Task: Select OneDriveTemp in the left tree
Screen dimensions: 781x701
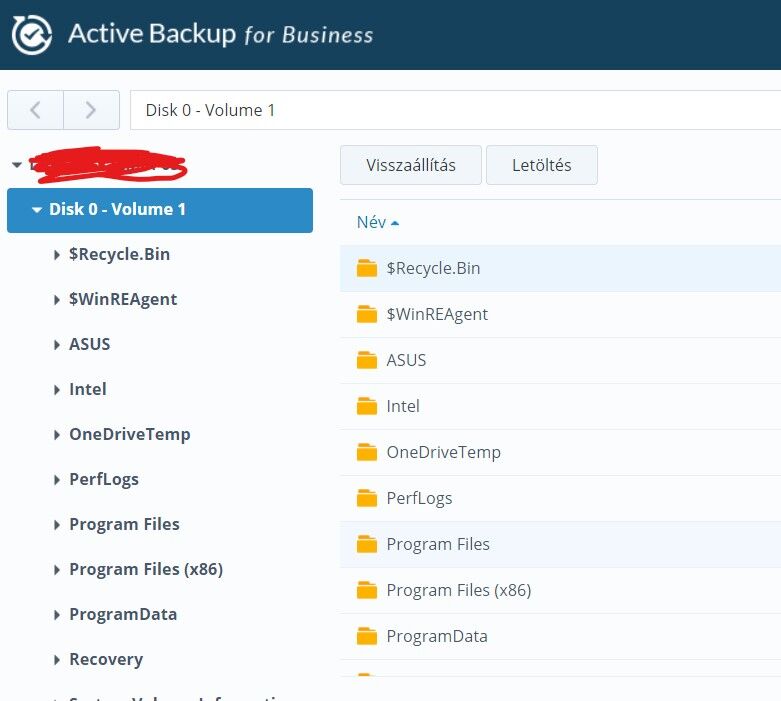Action: (130, 434)
